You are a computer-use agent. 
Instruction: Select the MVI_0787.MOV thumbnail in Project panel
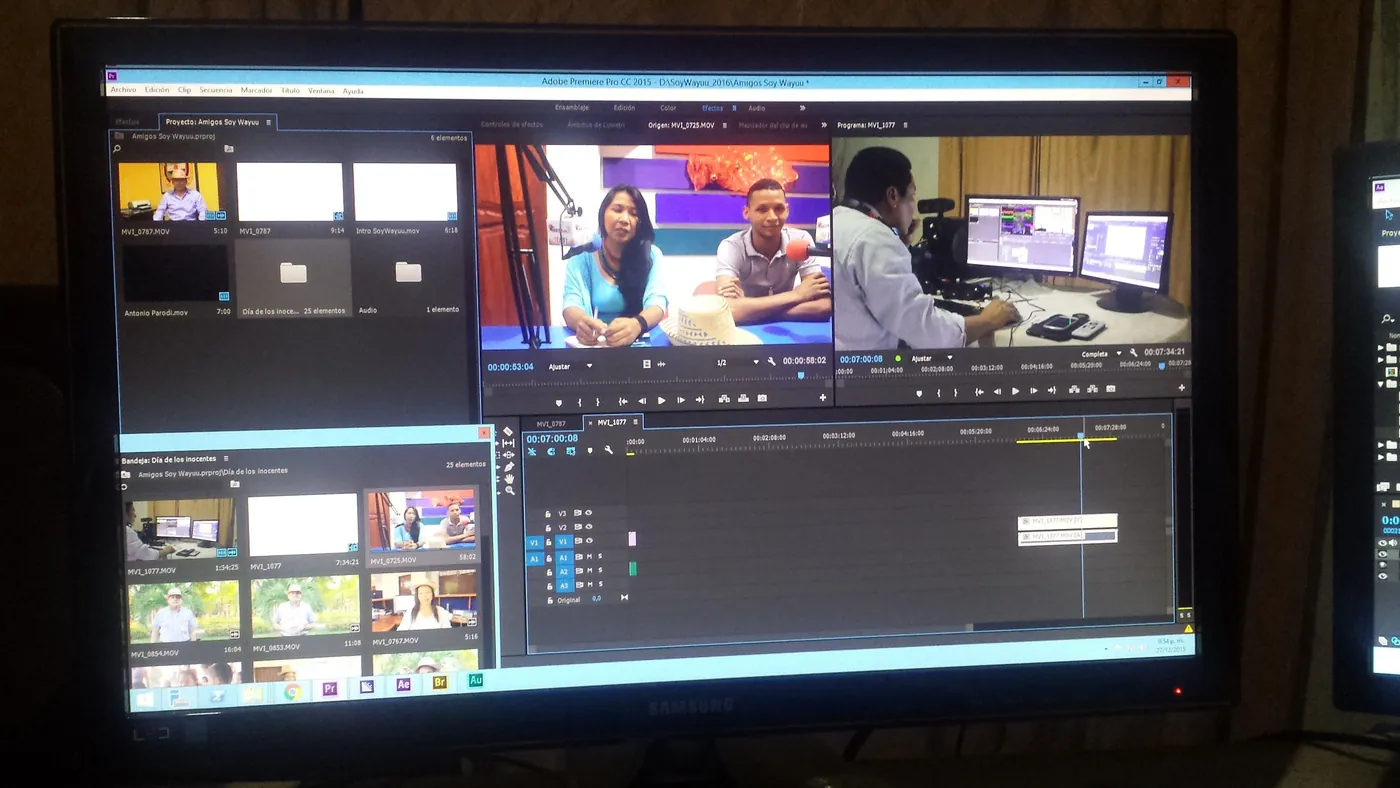pyautogui.click(x=171, y=191)
